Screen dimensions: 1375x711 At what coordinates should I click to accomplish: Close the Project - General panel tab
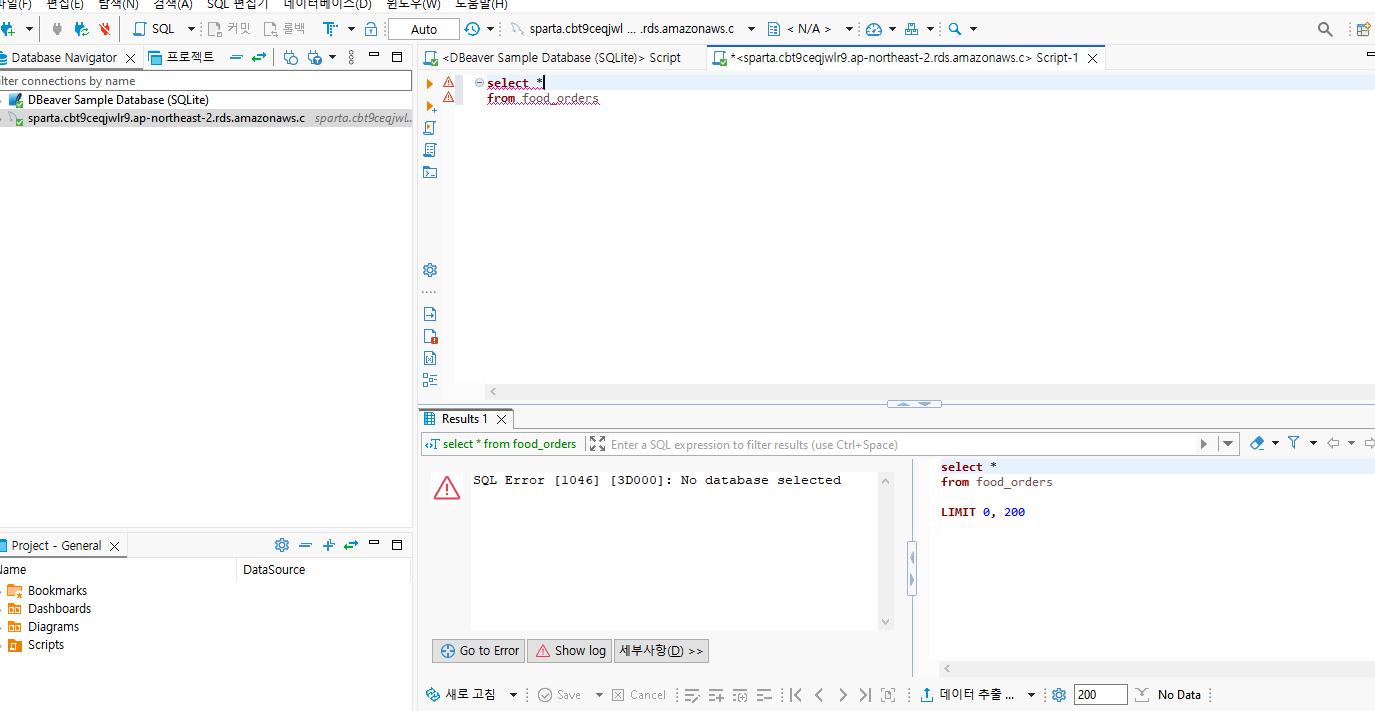tap(114, 546)
